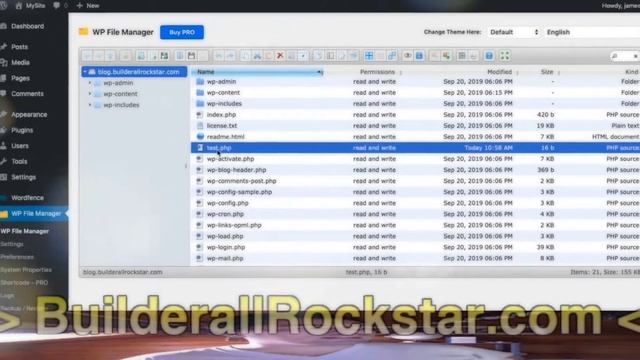The image size is (640, 360).
Task: Open the English language dropdown
Action: (x=592, y=32)
